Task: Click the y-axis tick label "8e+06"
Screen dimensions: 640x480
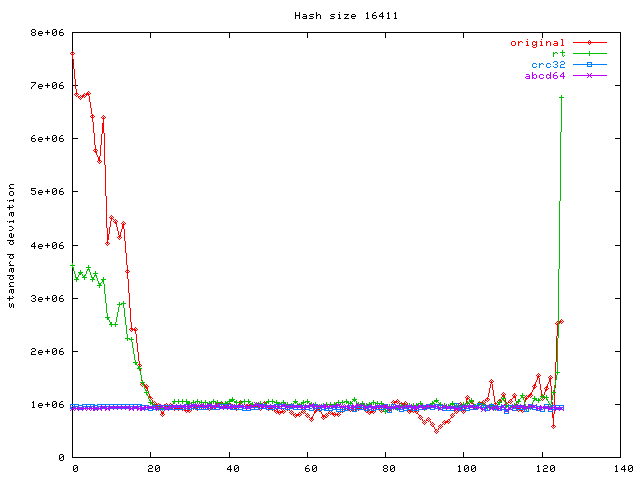Action: click(x=47, y=32)
